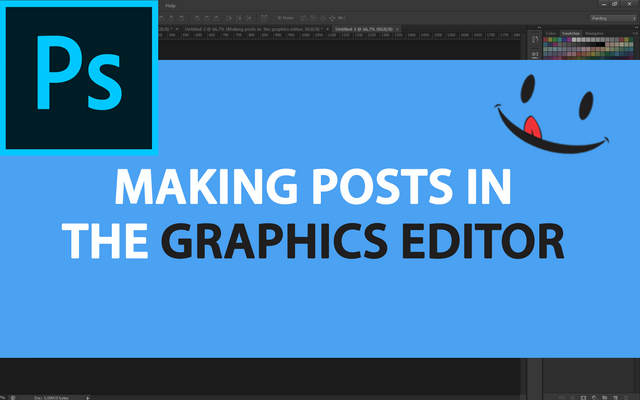Click distribute left edges icon
This screenshot has width=640, height=400.
point(229,18)
